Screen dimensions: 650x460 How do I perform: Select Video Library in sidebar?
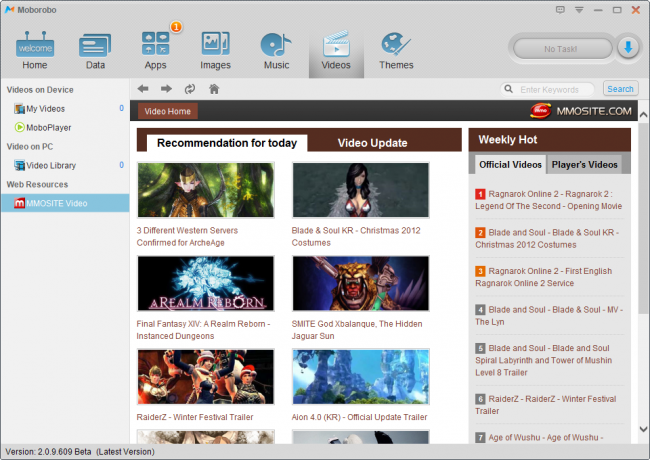pos(65,165)
